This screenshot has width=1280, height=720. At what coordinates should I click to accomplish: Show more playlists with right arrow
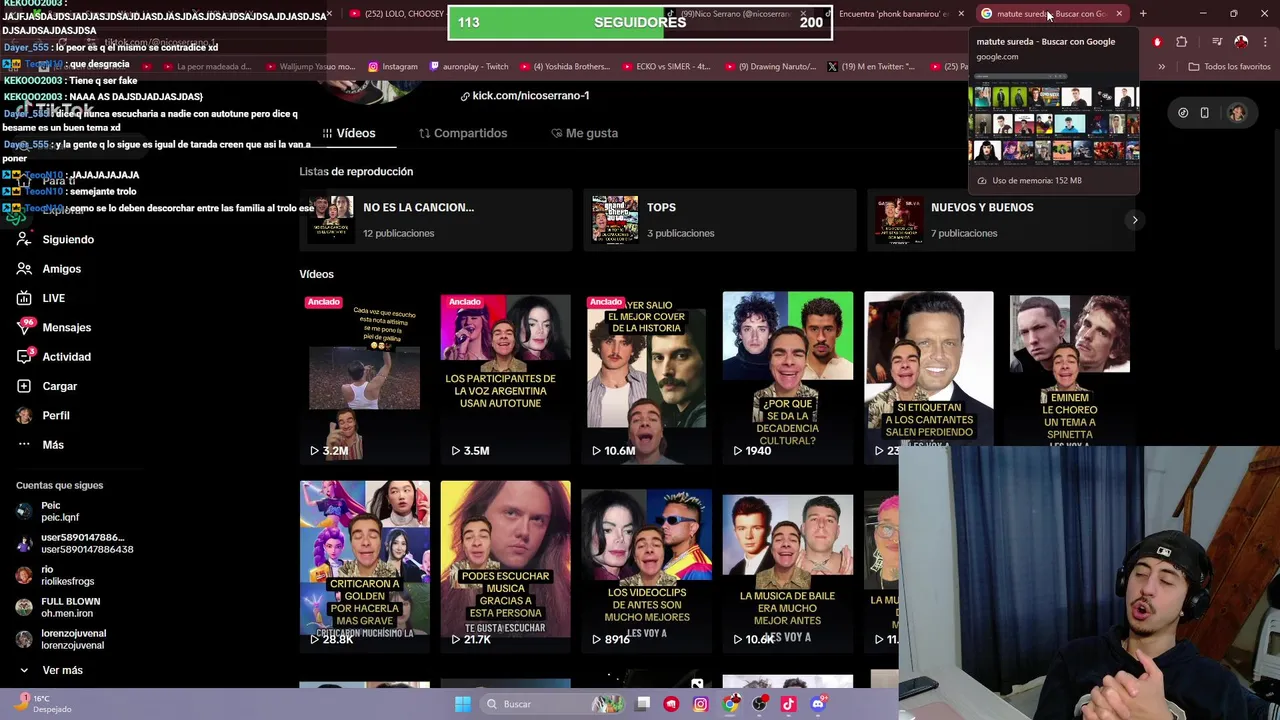point(1134,220)
